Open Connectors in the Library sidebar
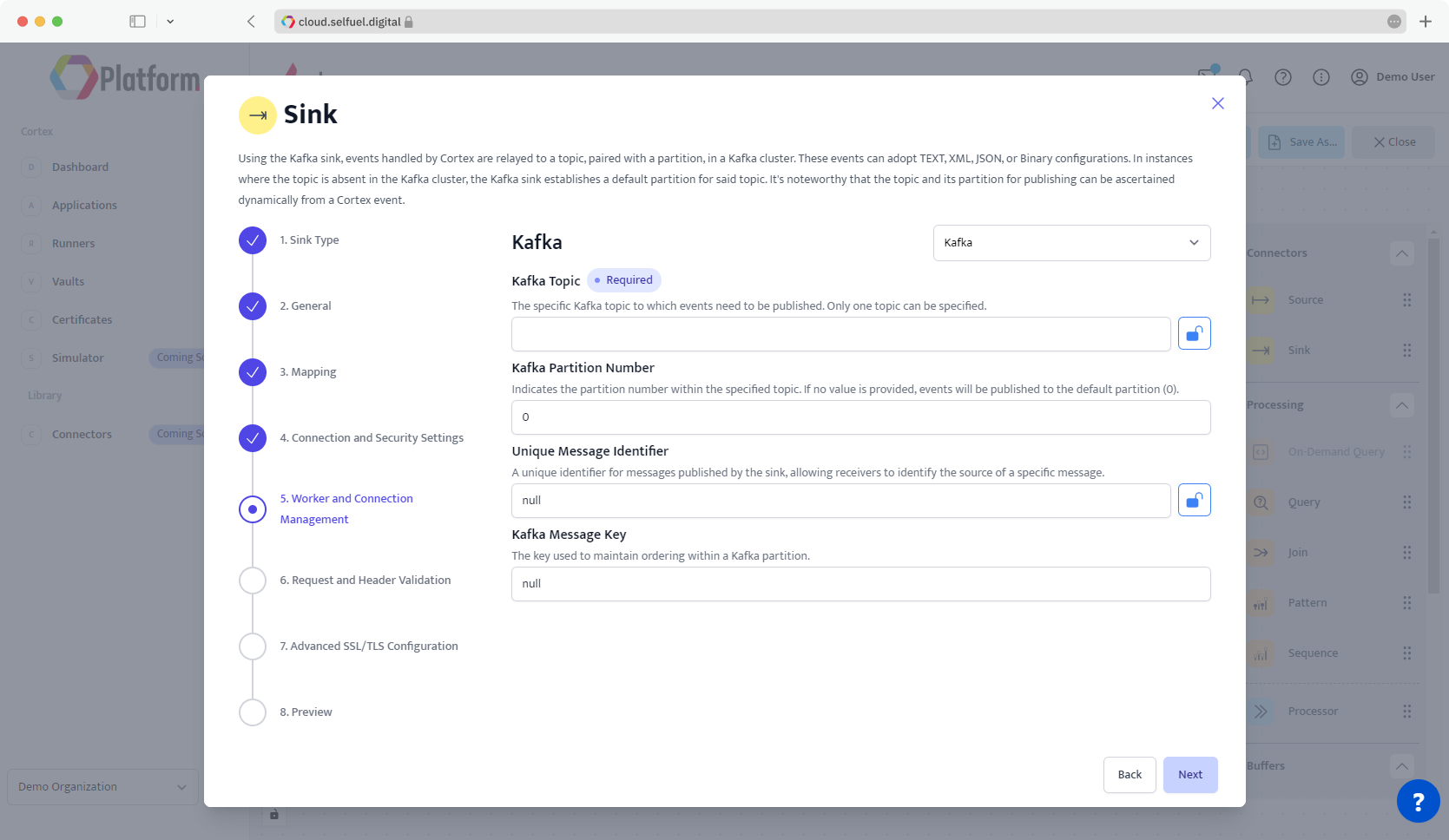The image size is (1449, 840). click(x=82, y=435)
